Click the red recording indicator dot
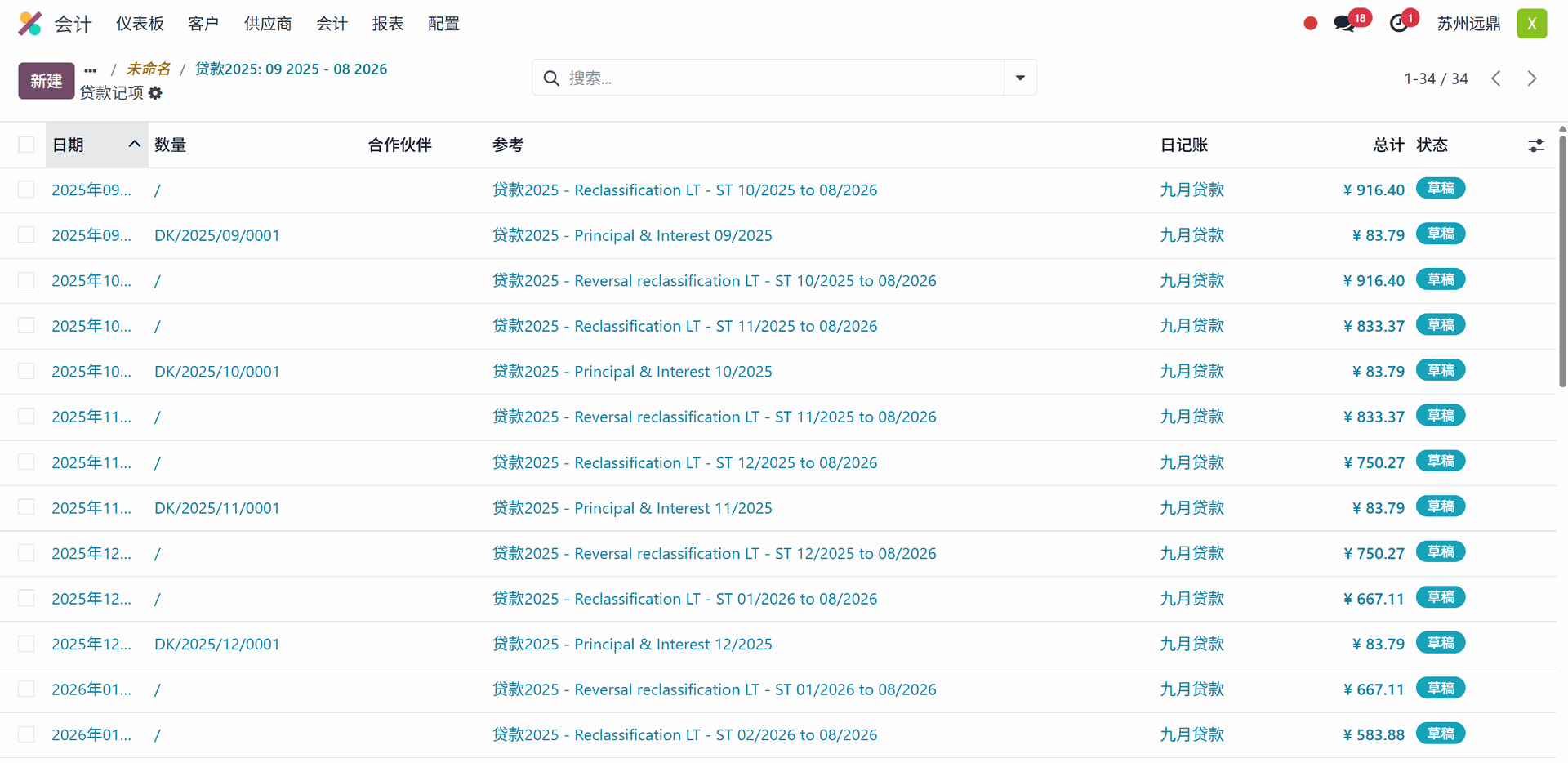 click(1310, 24)
